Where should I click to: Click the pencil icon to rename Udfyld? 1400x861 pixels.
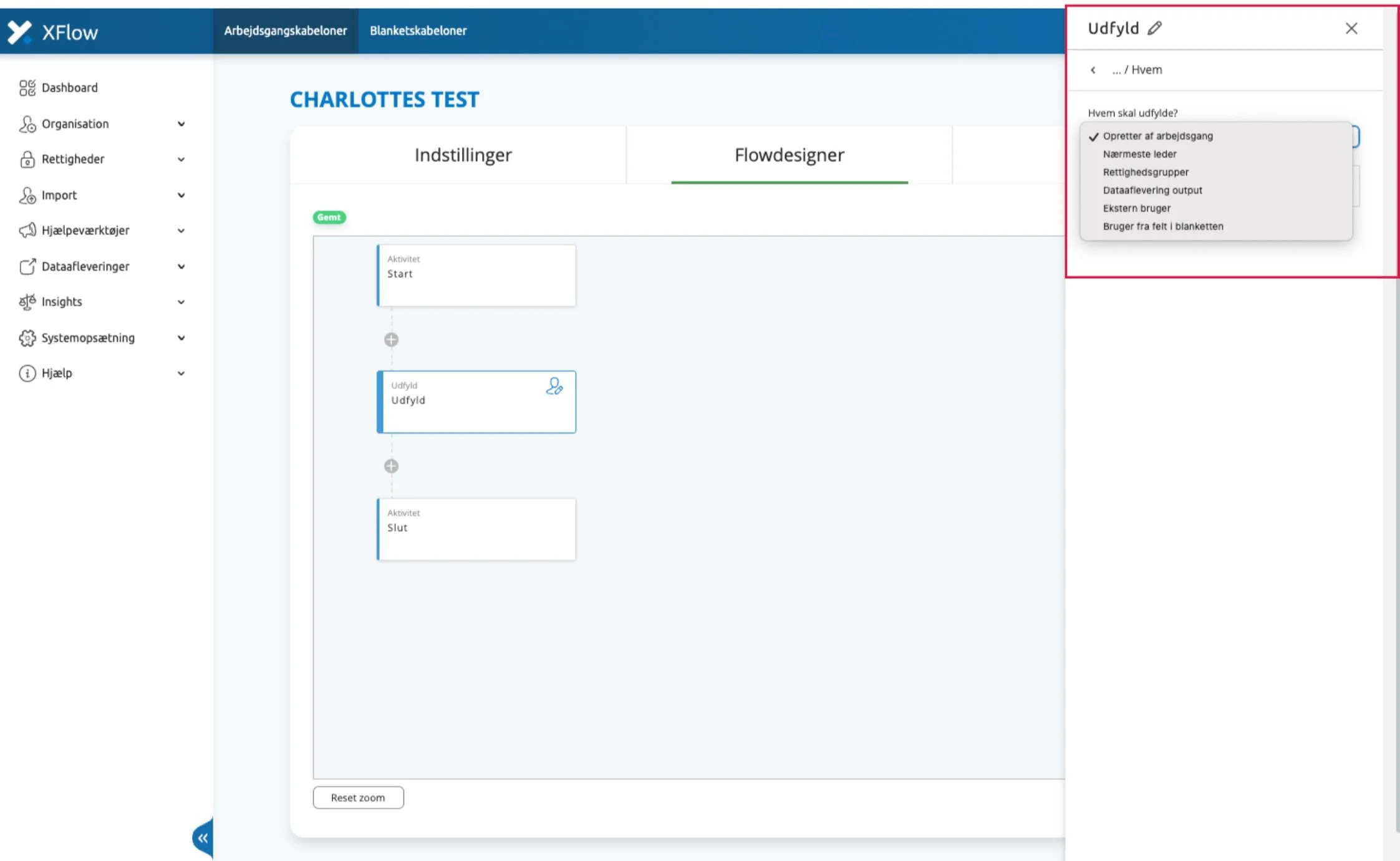pyautogui.click(x=1154, y=28)
